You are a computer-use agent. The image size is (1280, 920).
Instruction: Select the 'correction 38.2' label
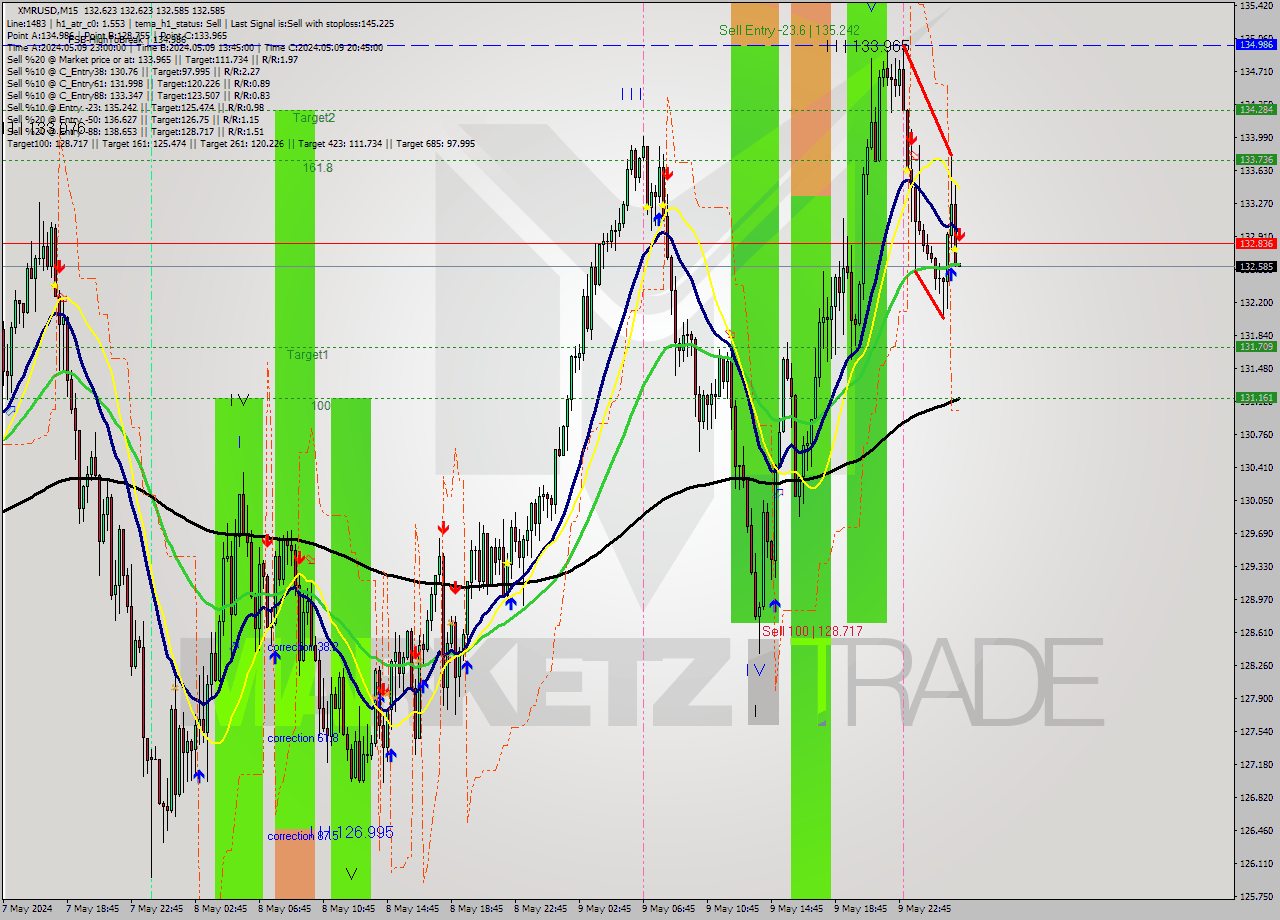coord(301,647)
